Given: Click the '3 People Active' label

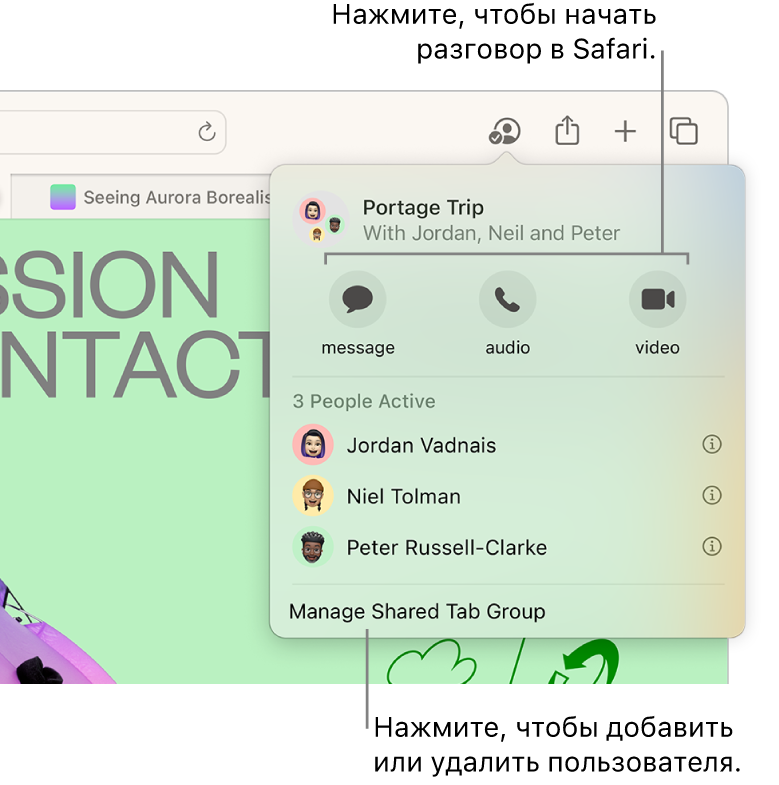Looking at the screenshot, I should pyautogui.click(x=364, y=401).
